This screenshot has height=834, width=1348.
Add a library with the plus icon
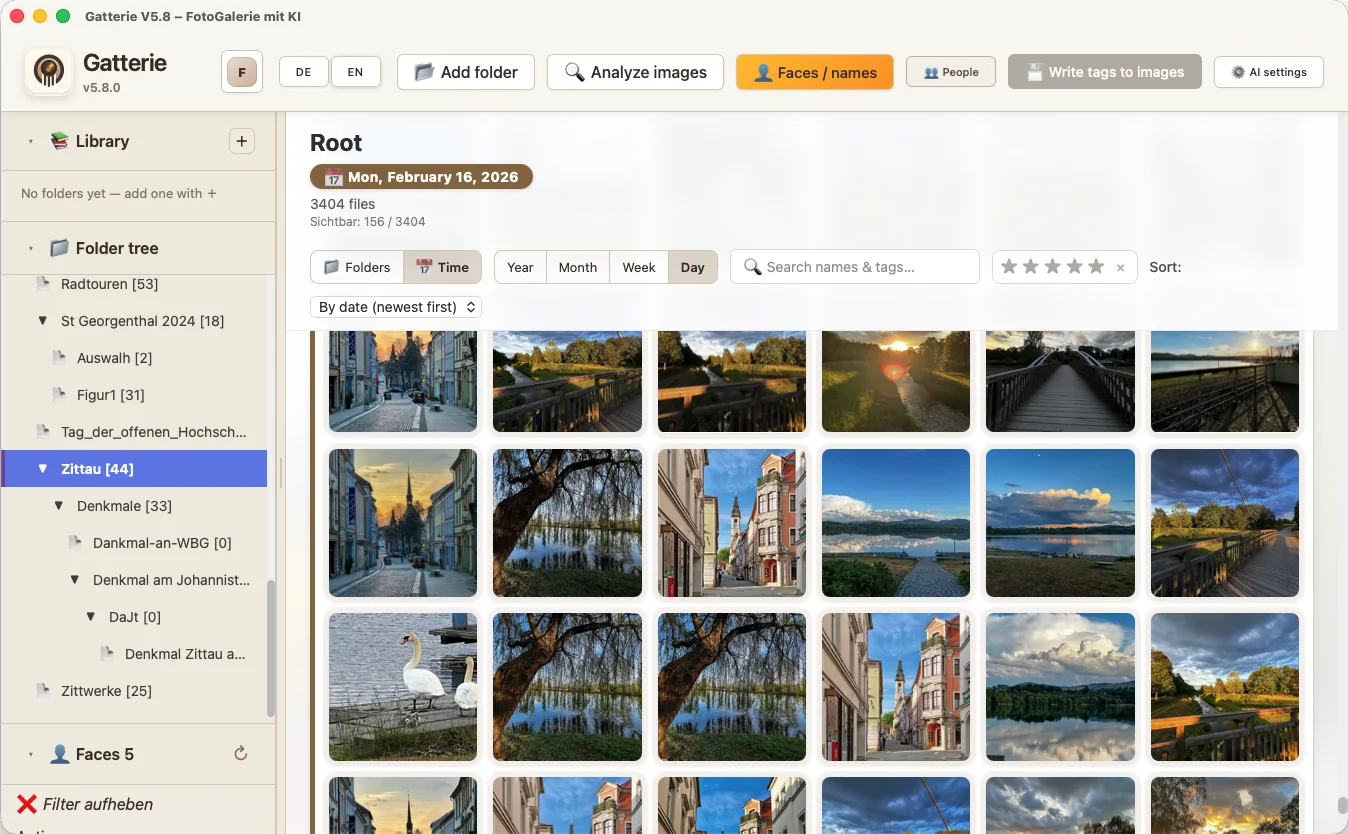[242, 141]
